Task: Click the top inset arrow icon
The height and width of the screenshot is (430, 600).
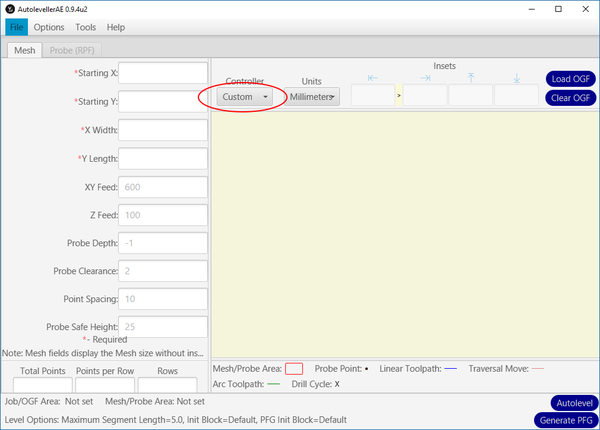Action: point(471,78)
